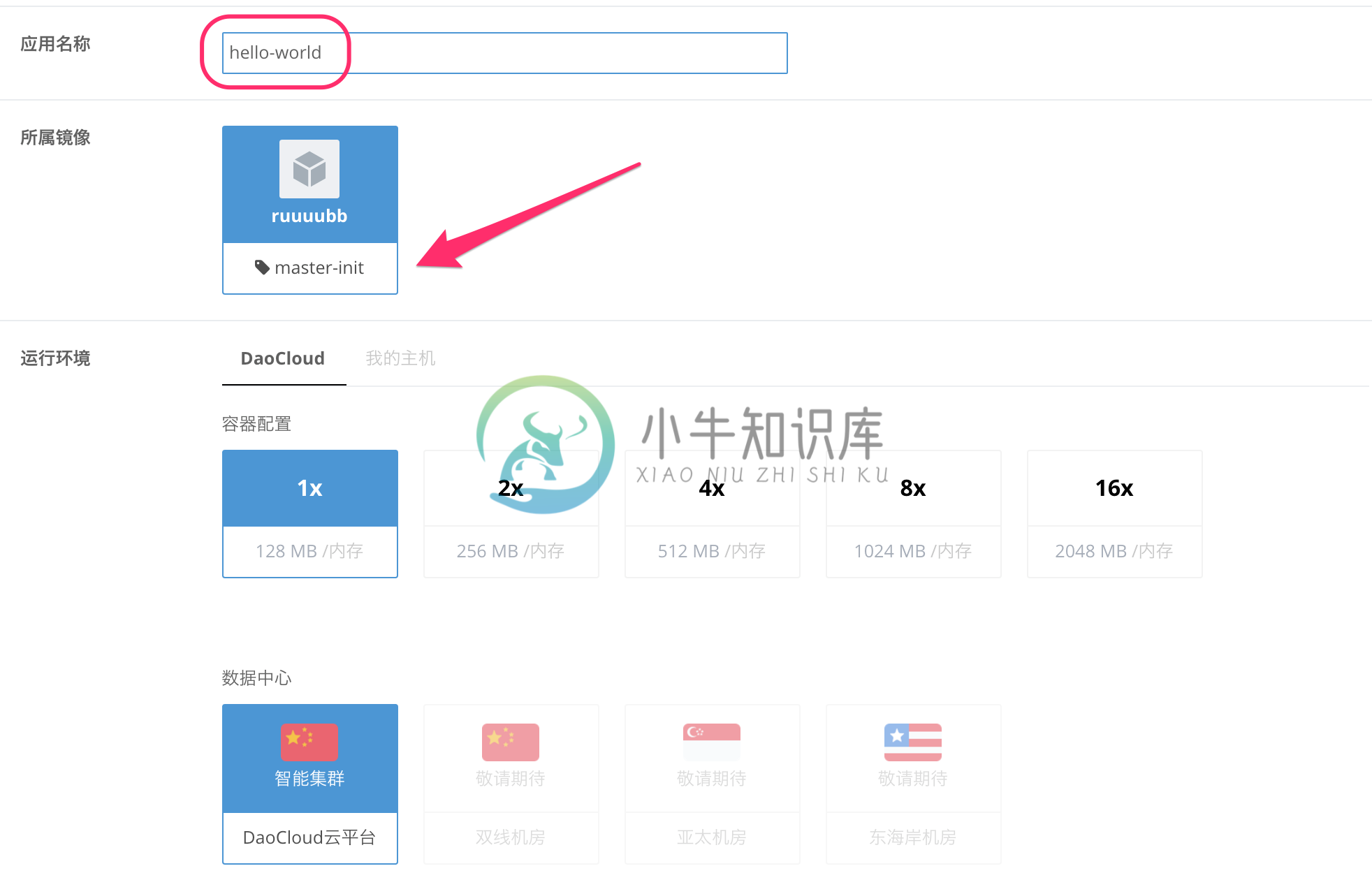Click the 128 MB /内存 label
The height and width of the screenshot is (887, 1372).
pyautogui.click(x=309, y=551)
